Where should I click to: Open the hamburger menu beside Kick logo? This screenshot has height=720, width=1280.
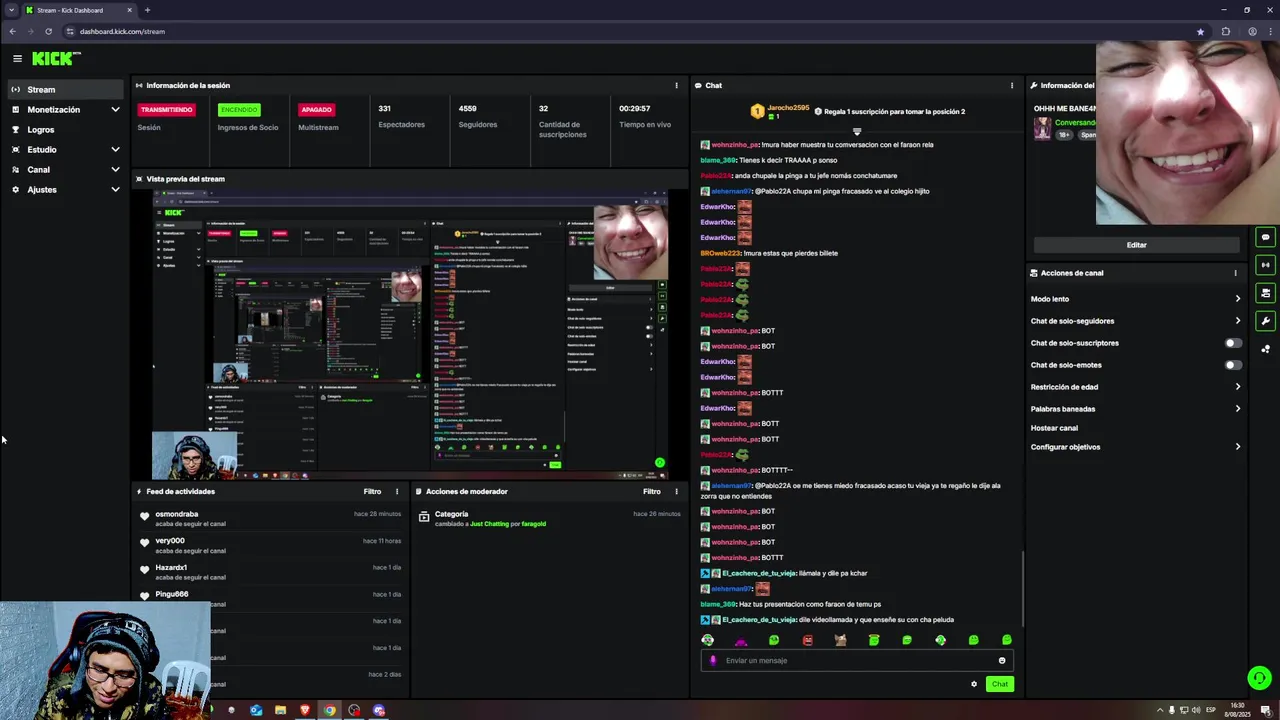pyautogui.click(x=17, y=59)
